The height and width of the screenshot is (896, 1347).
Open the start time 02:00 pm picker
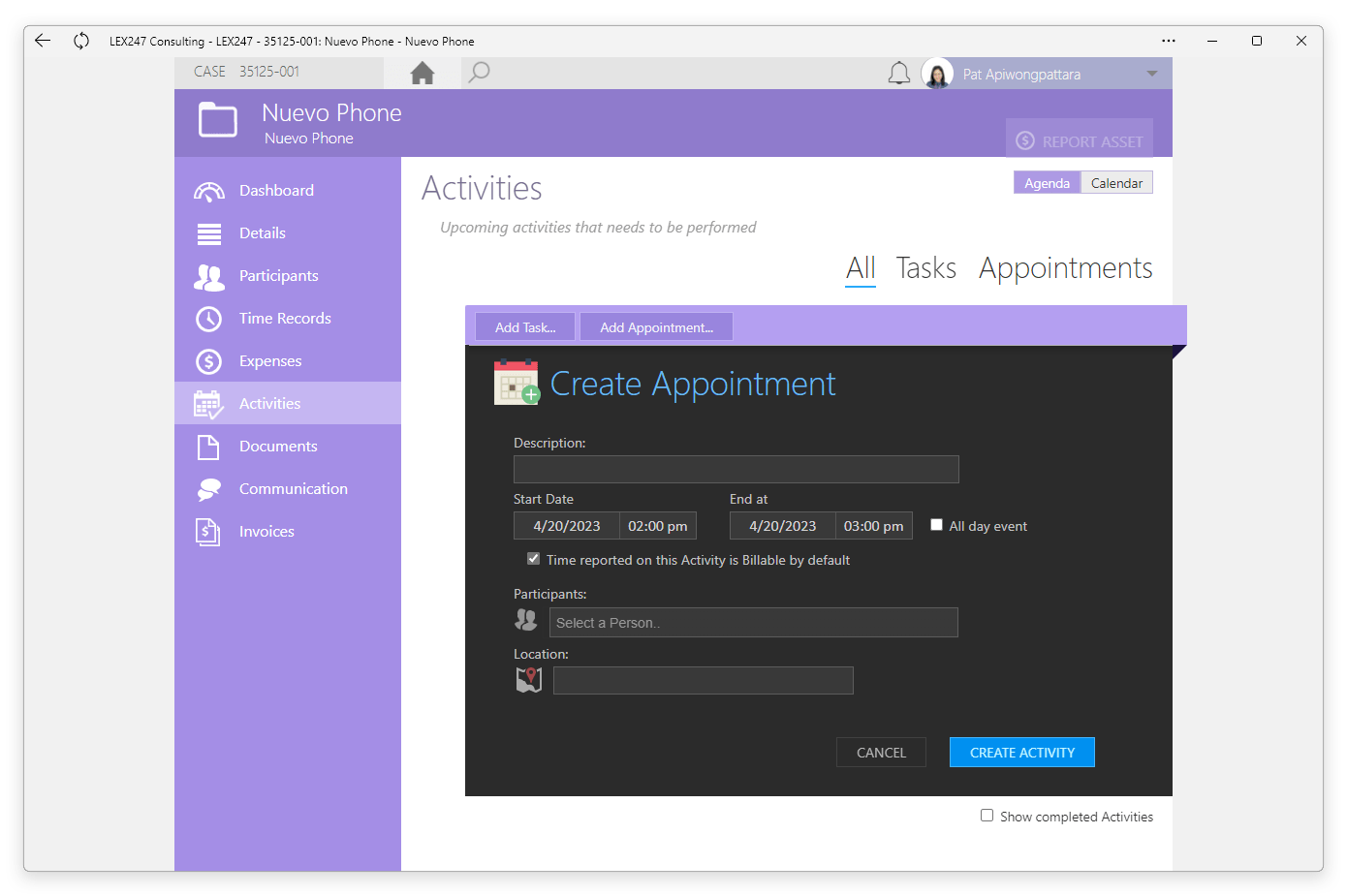click(658, 526)
